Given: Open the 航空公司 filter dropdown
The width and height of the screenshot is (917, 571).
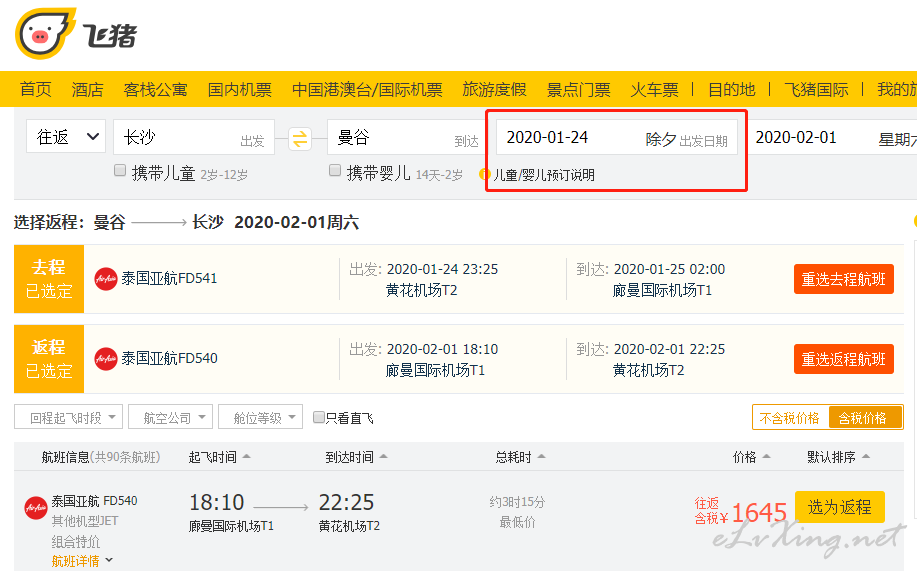Looking at the screenshot, I should coord(171,418).
